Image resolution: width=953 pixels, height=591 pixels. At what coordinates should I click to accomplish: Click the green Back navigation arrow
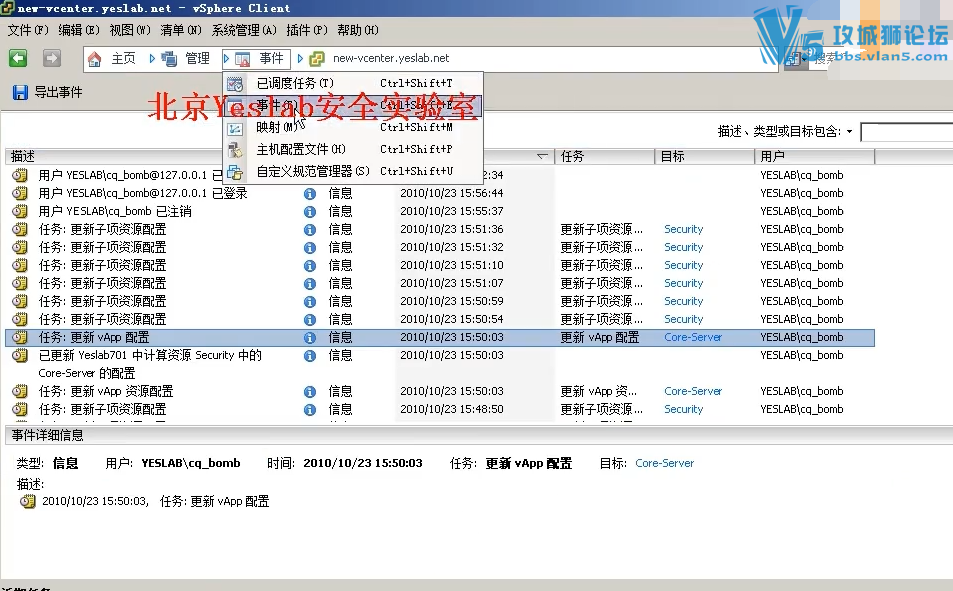pos(18,58)
